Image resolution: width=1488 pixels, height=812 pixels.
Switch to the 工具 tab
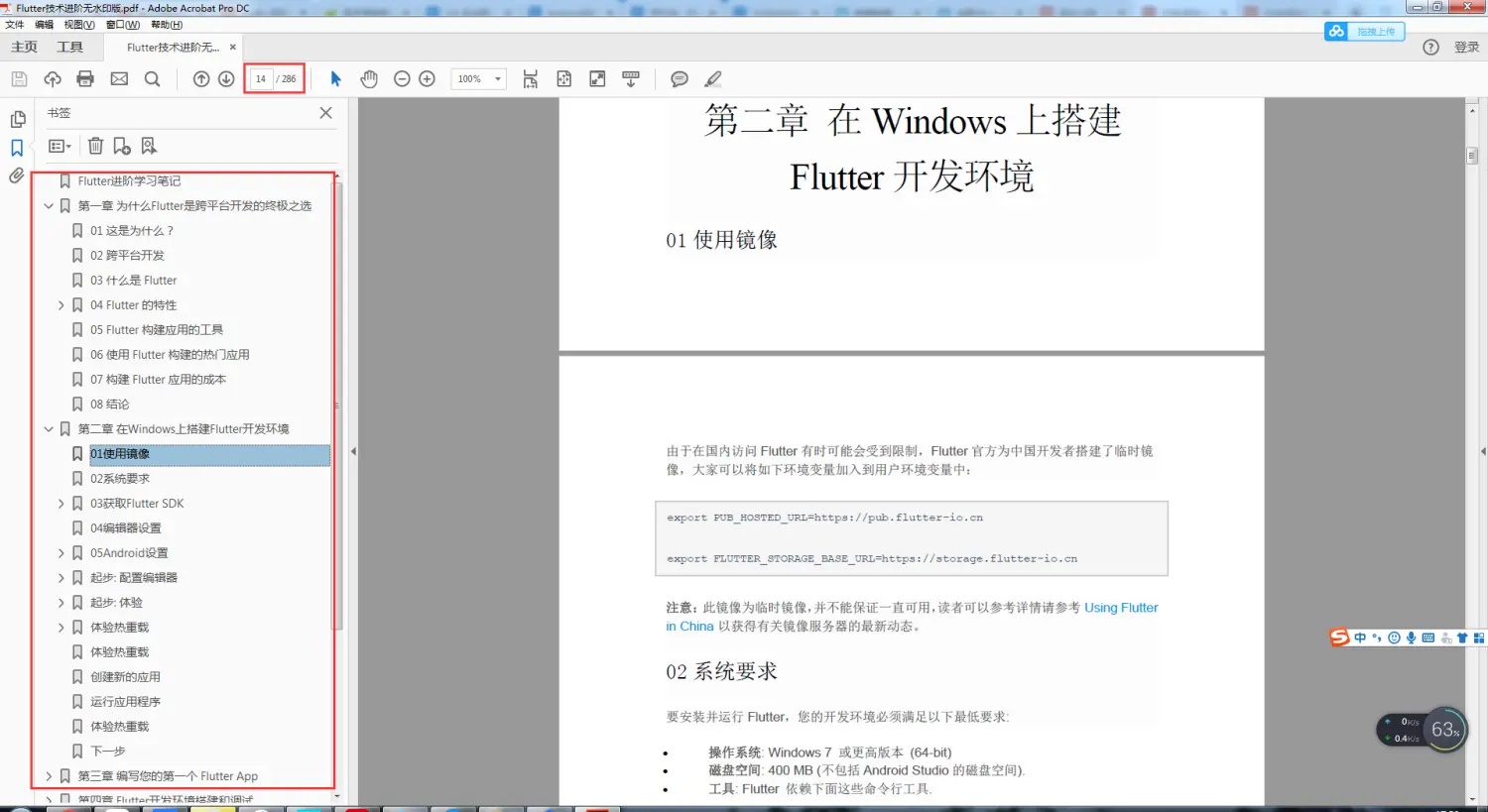69,47
